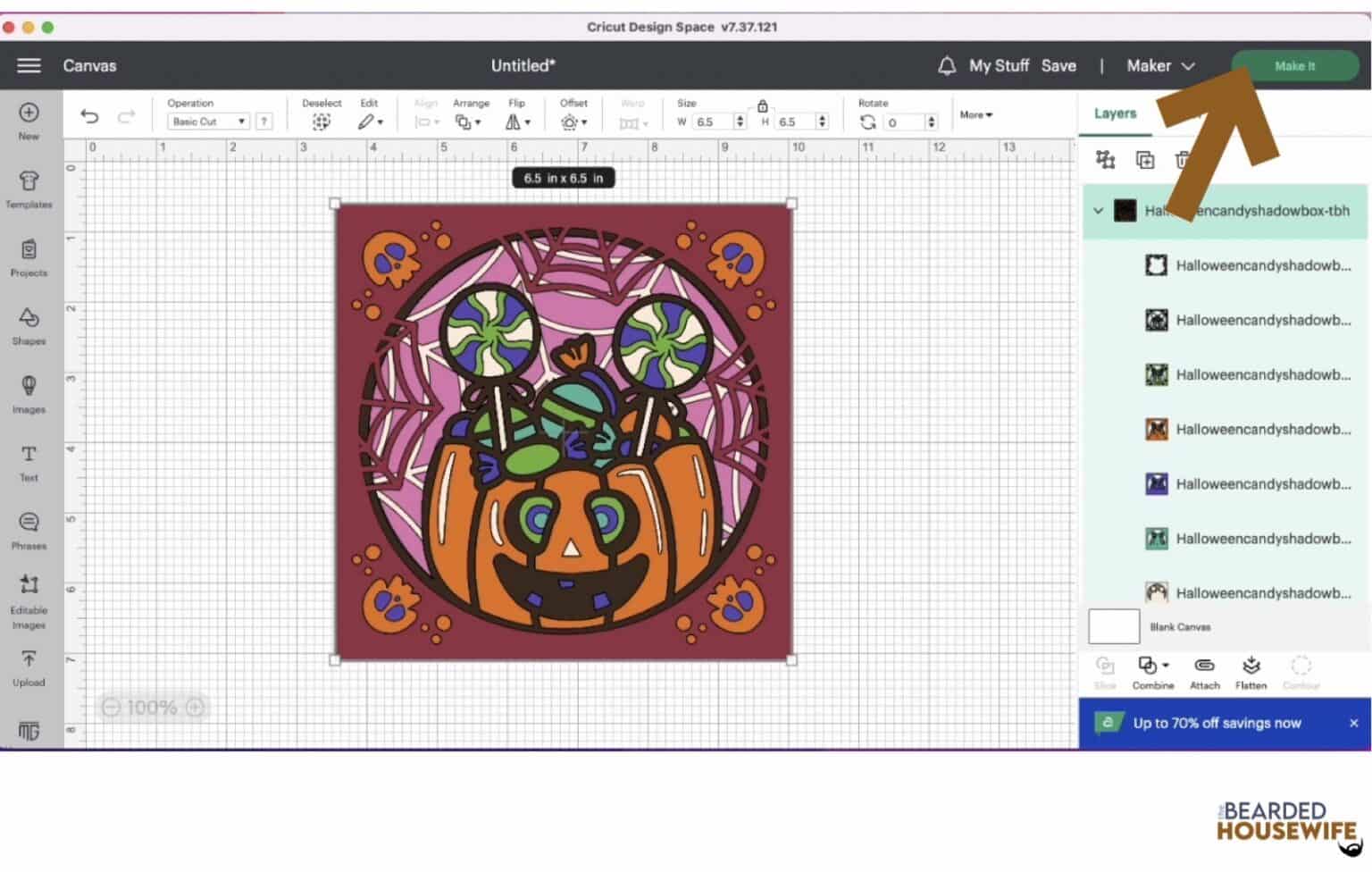Open the Basic Cut operation dropdown
The height and width of the screenshot is (872, 1372).
(x=207, y=122)
